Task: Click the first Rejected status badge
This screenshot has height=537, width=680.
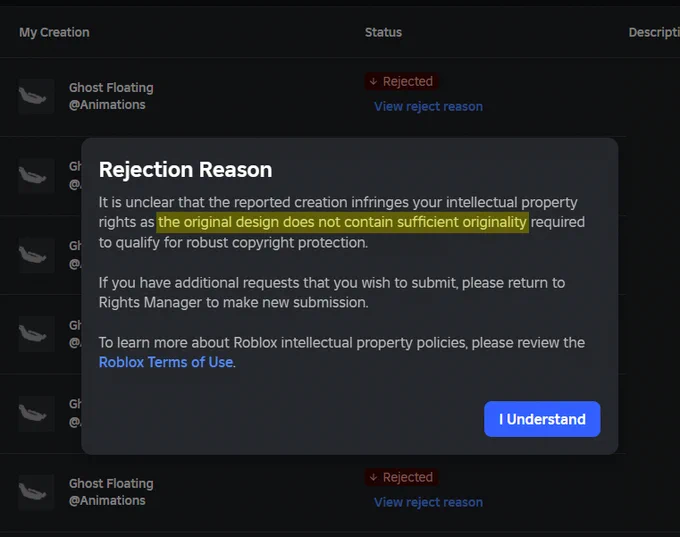Action: pyautogui.click(x=402, y=82)
